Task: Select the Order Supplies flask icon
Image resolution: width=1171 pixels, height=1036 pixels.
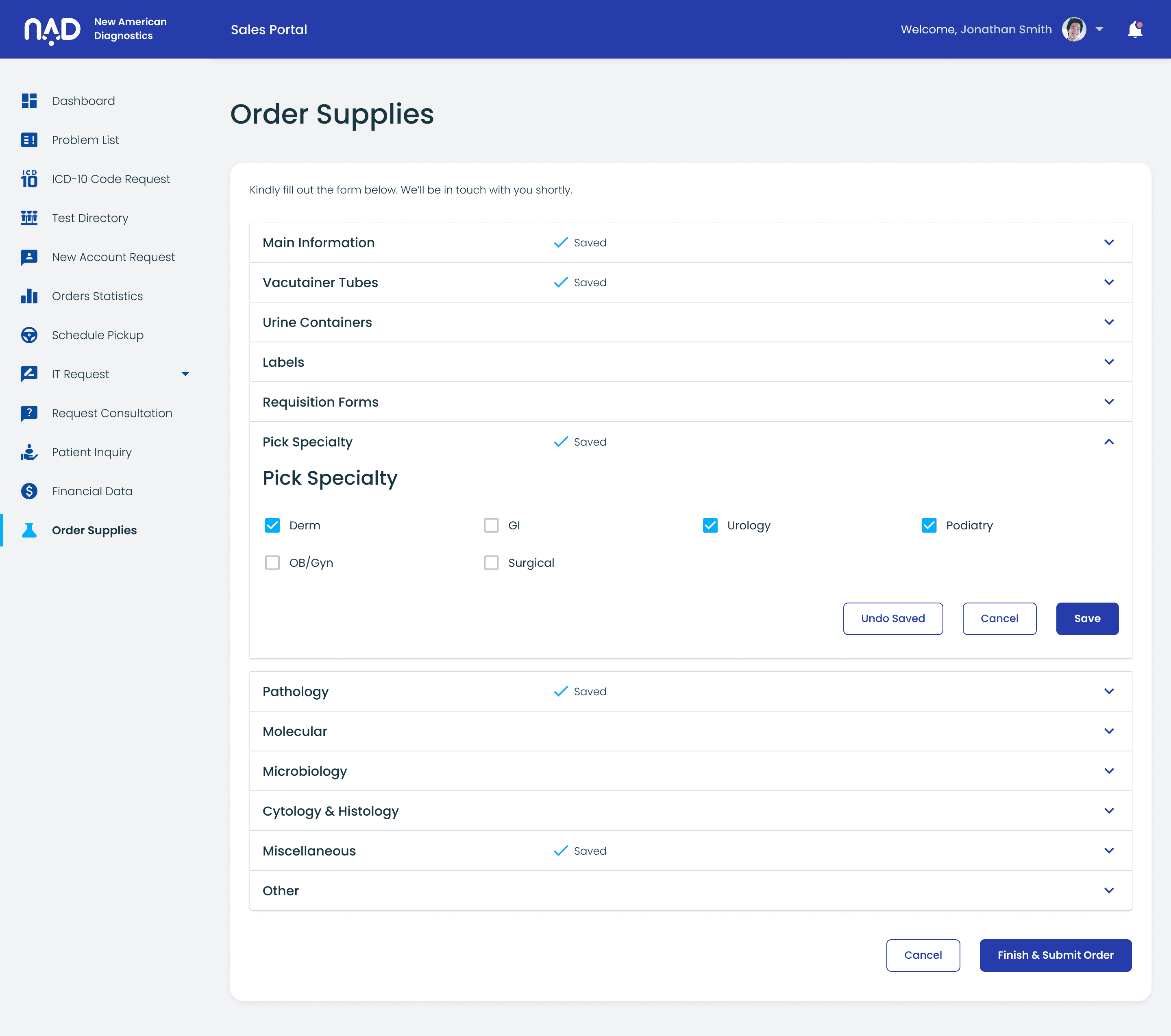Action: coord(29,530)
